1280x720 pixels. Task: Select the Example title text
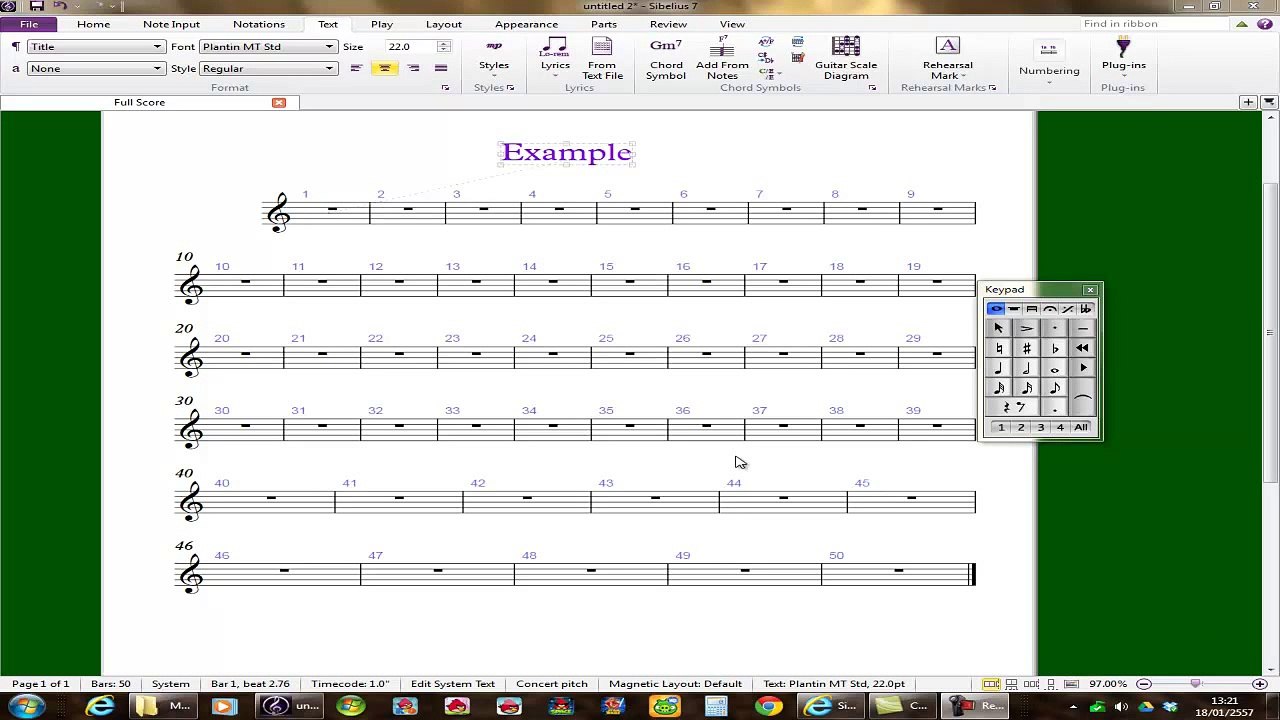[x=567, y=152]
